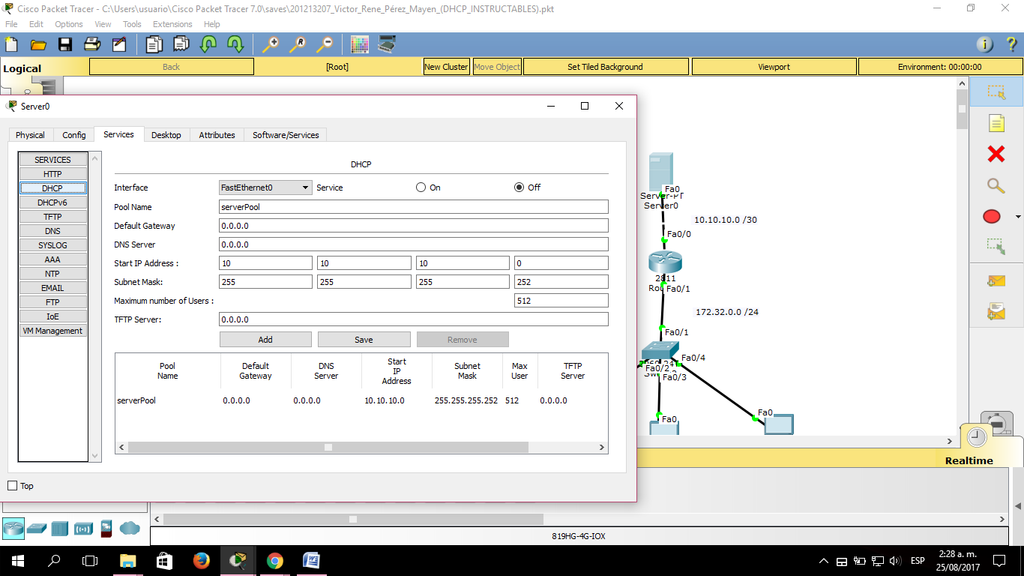Open the Options menu
Image resolution: width=1024 pixels, height=576 pixels.
click(x=69, y=24)
